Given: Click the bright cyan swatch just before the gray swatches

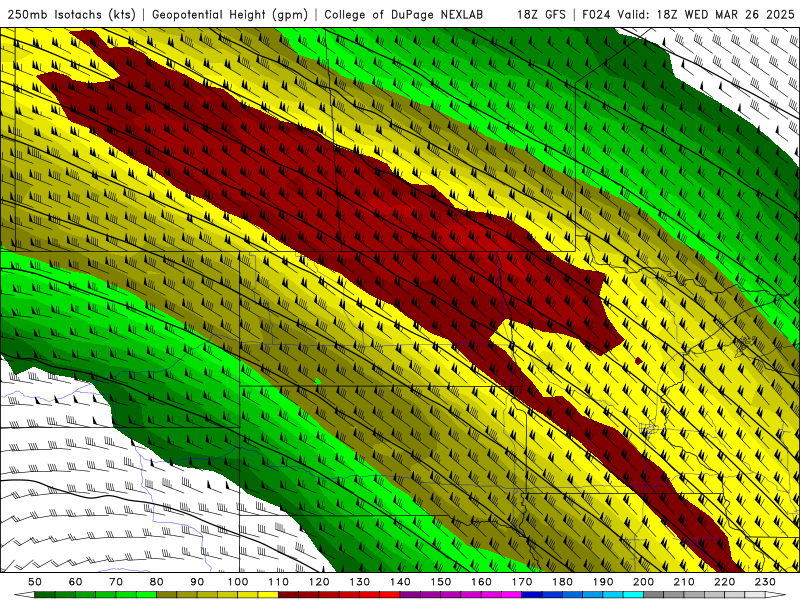Looking at the screenshot, I should click(x=633, y=595).
